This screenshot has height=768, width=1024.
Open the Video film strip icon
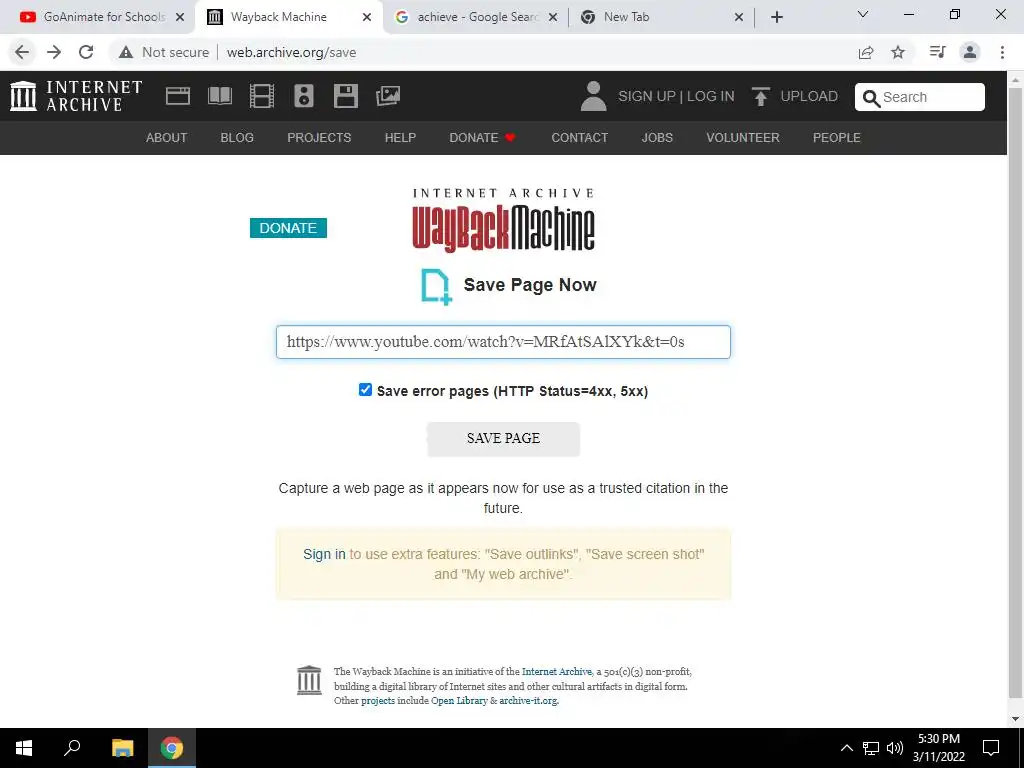tap(262, 96)
